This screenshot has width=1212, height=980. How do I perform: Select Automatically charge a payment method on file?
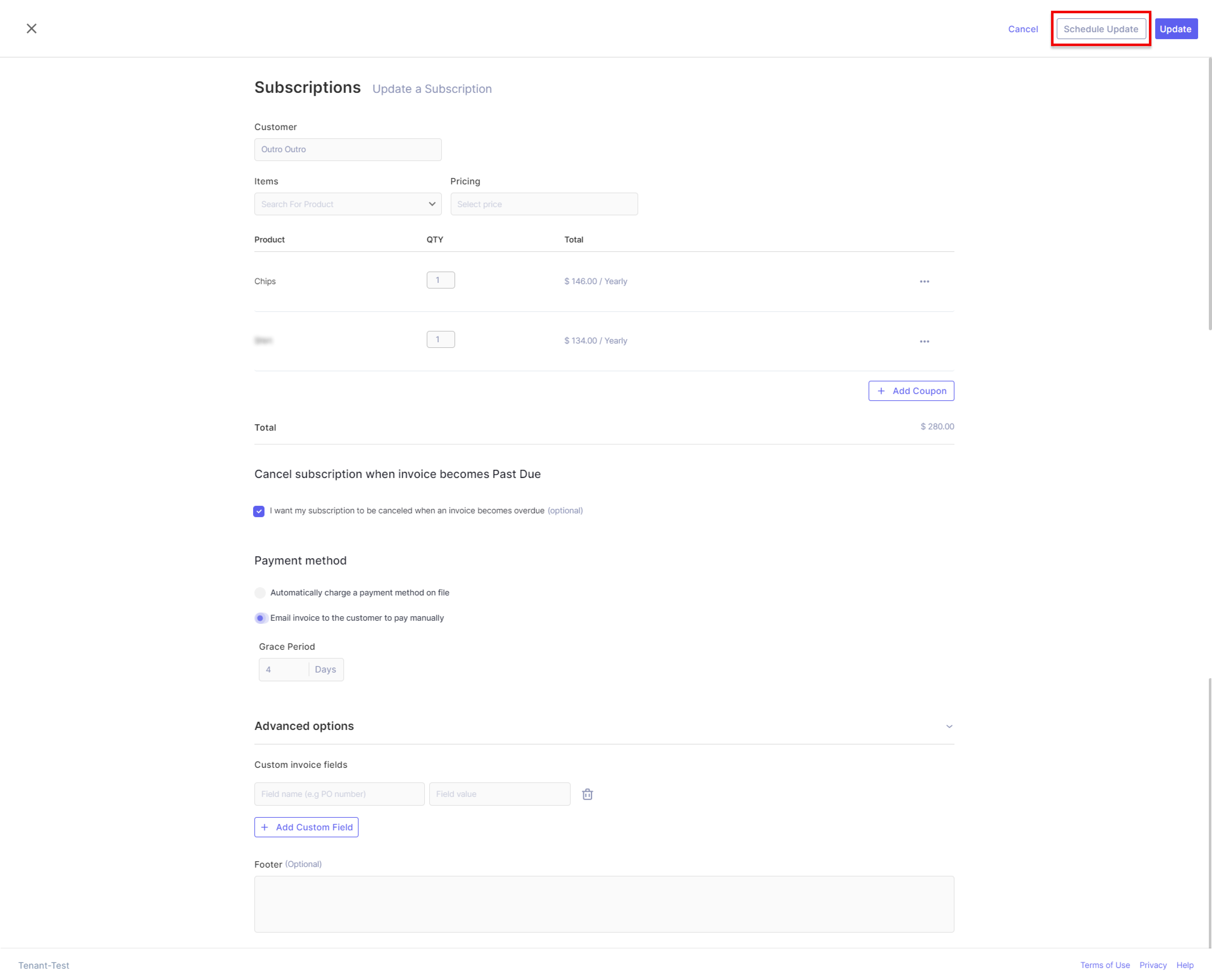coord(259,592)
